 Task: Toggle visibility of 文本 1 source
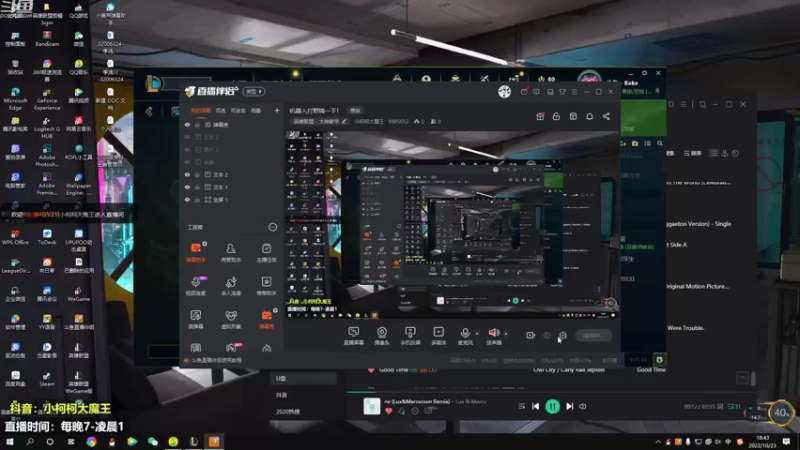point(187,187)
